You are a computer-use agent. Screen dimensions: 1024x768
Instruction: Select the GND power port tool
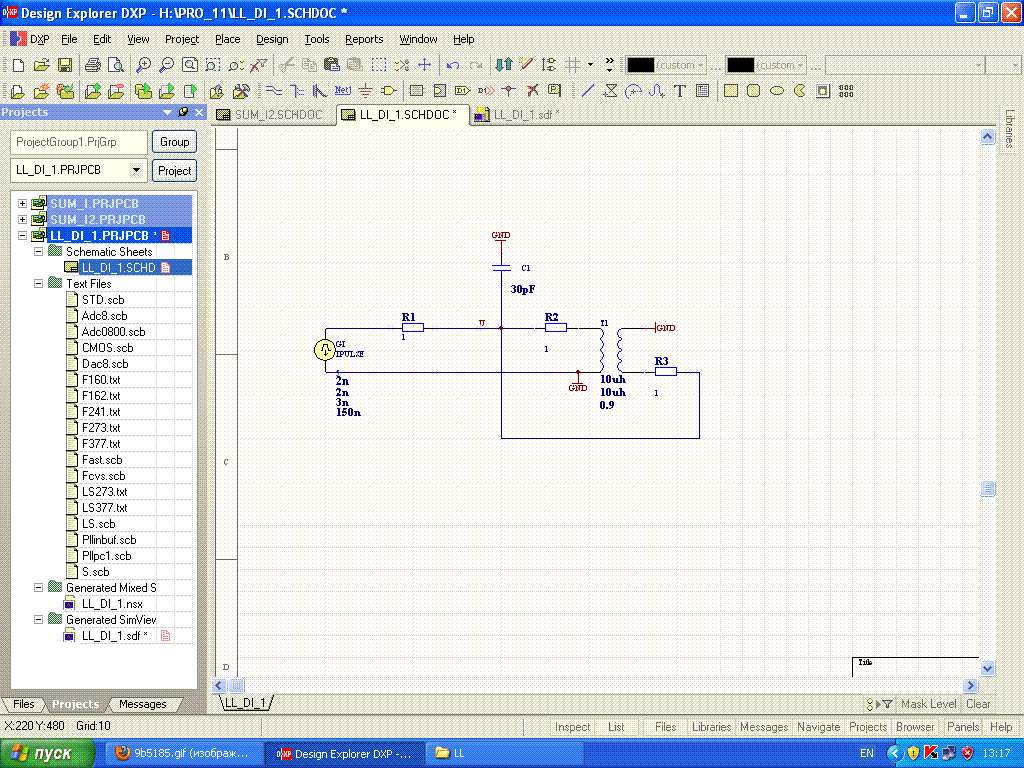[365, 91]
